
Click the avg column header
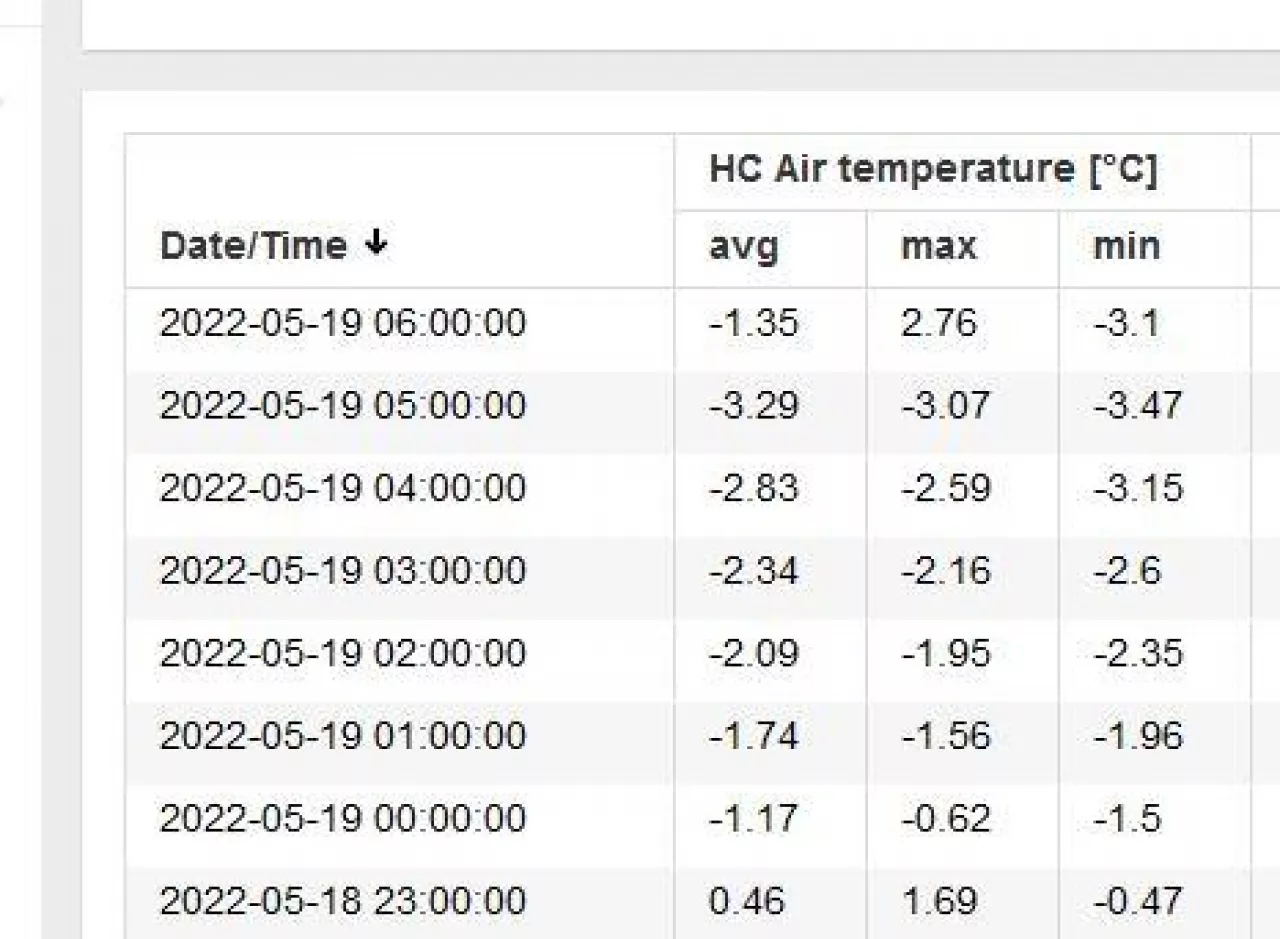(x=743, y=246)
